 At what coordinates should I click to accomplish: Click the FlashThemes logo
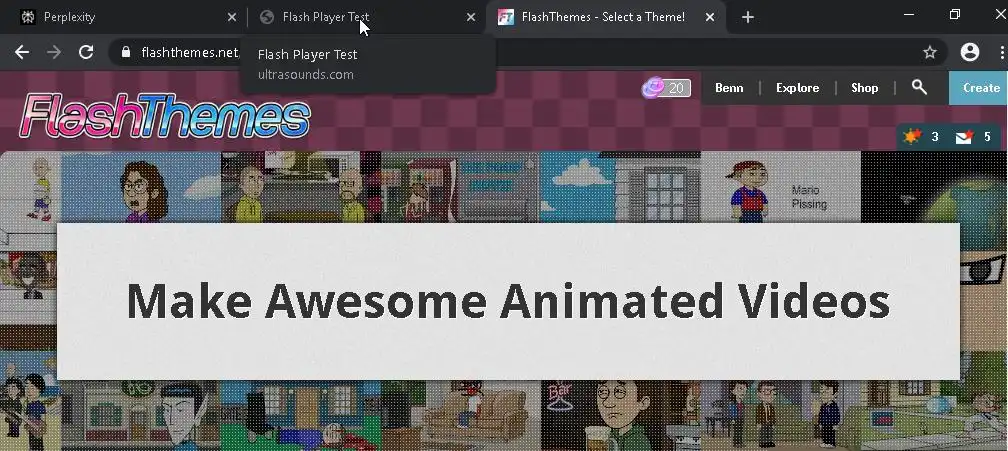point(165,116)
